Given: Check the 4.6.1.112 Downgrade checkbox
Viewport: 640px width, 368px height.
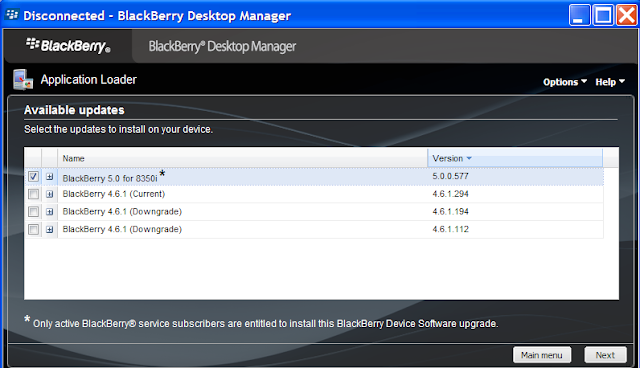Looking at the screenshot, I should coord(33,229).
